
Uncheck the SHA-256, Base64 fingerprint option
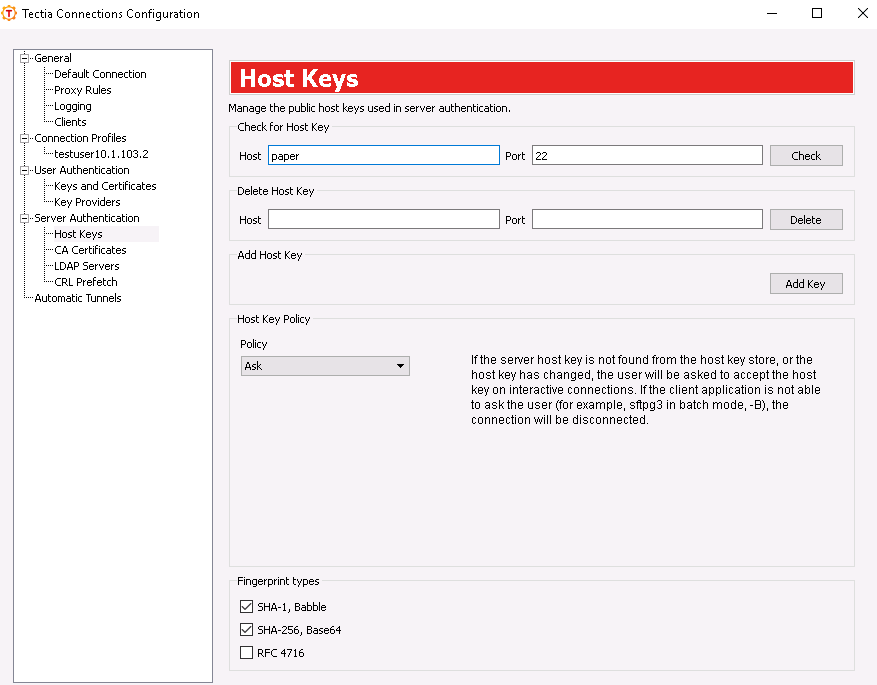(x=246, y=630)
